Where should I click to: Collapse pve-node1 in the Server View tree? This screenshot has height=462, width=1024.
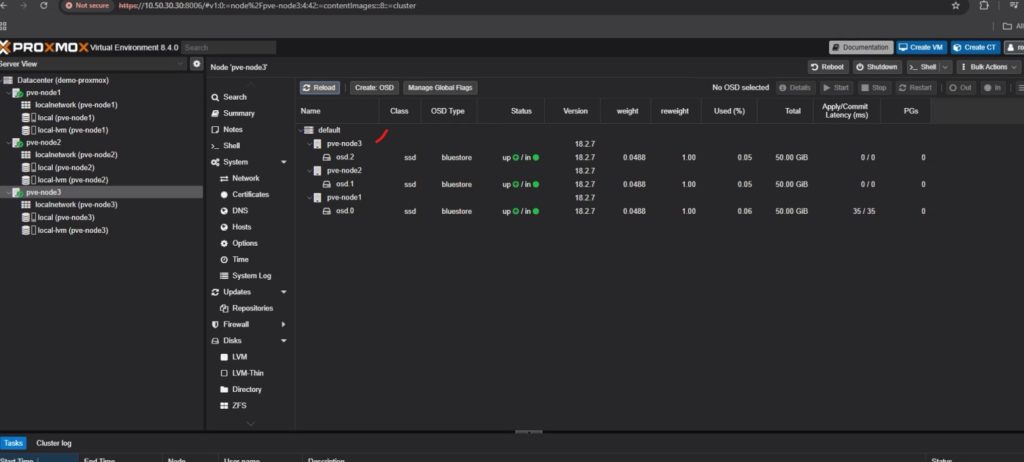point(7,93)
